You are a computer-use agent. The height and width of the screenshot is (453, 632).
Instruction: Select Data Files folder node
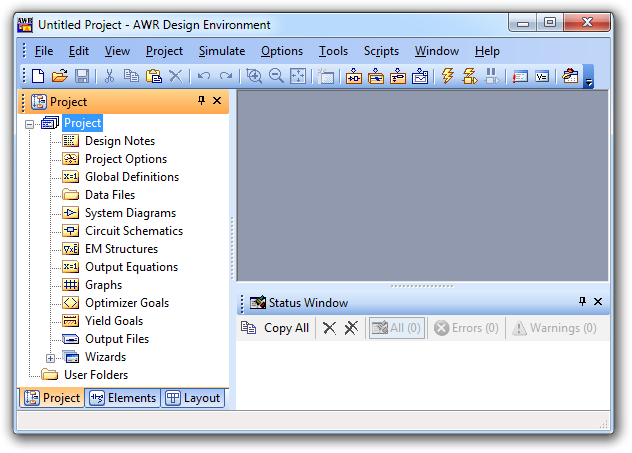110,195
